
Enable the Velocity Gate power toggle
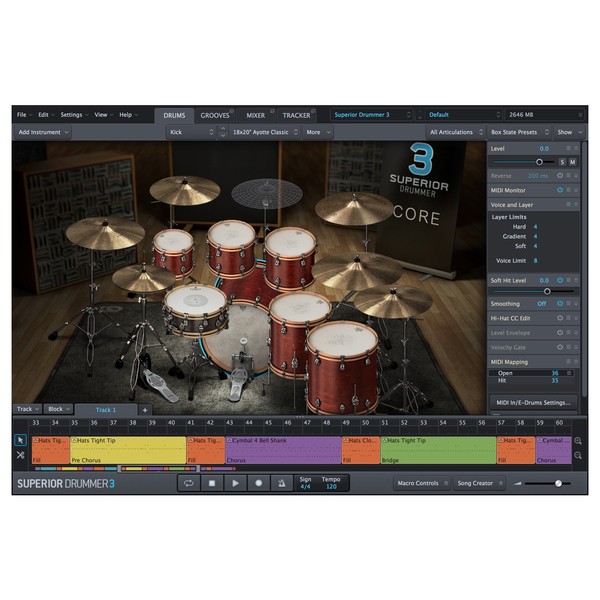pos(560,347)
